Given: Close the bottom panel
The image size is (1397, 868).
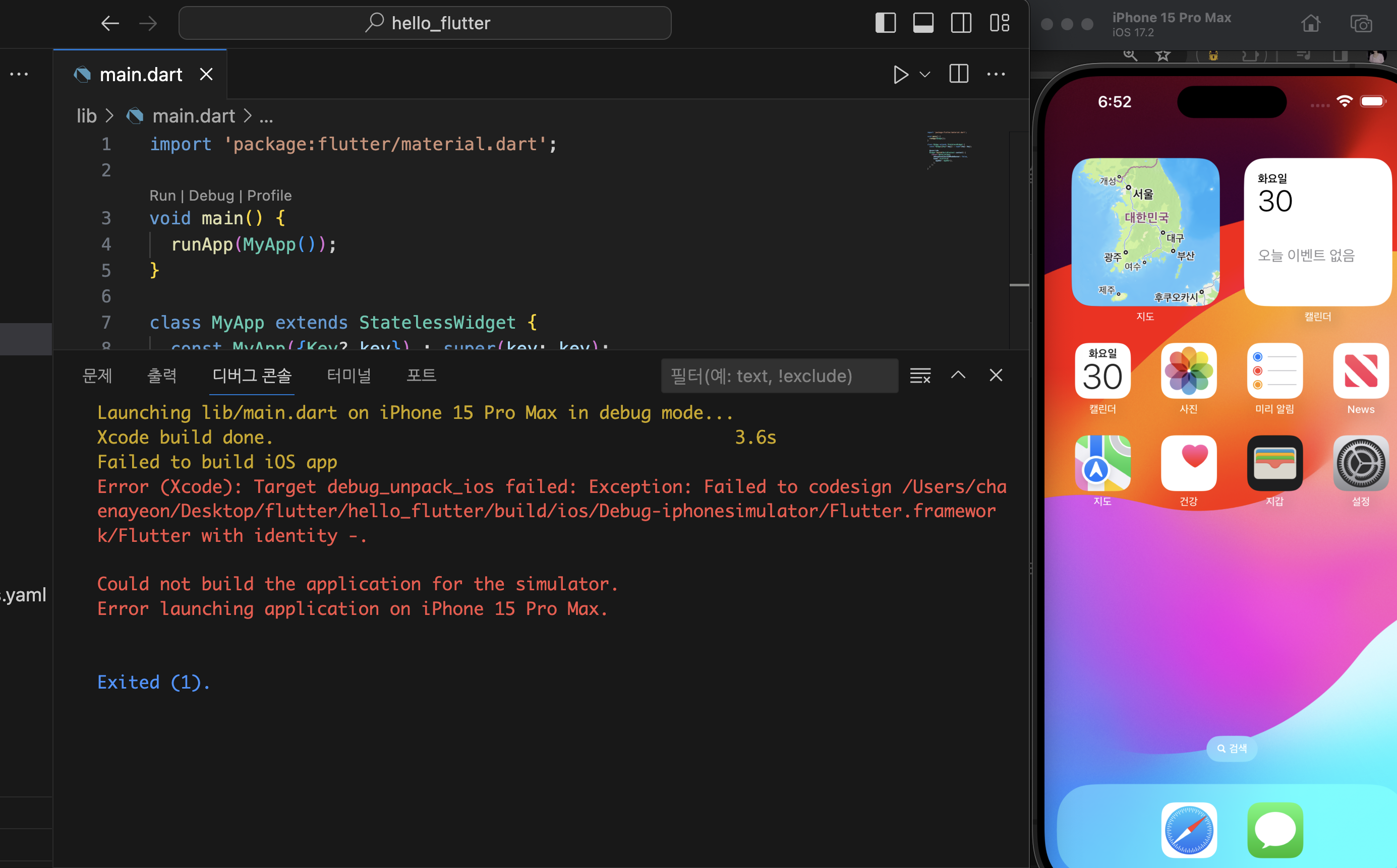Looking at the screenshot, I should tap(996, 375).
